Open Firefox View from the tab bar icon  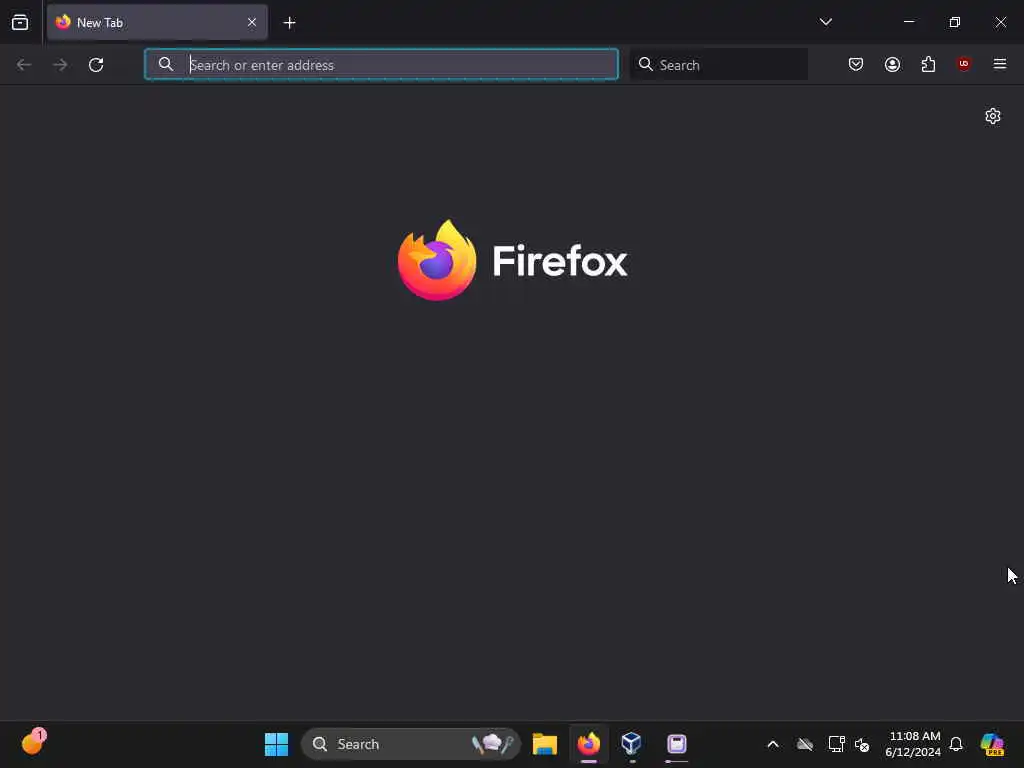pos(20,22)
